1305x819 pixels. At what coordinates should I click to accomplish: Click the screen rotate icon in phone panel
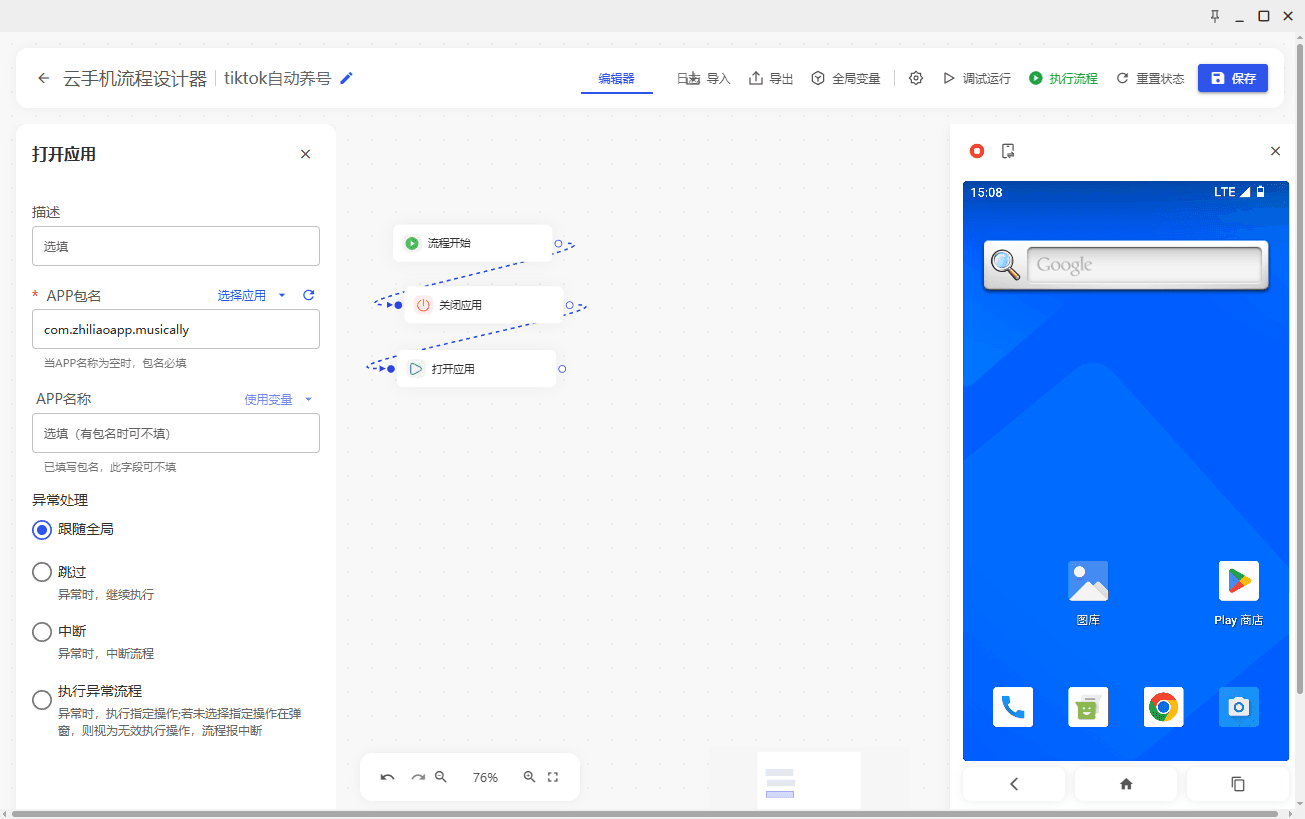(x=1009, y=151)
